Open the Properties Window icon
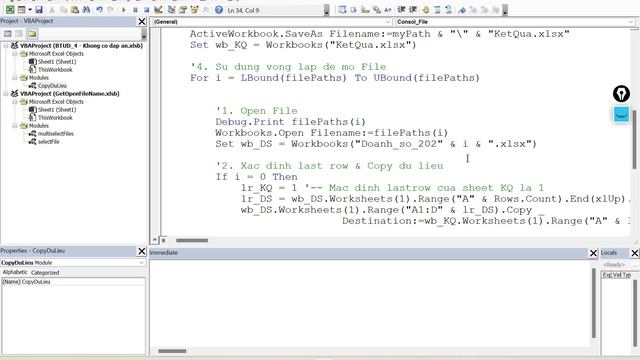The width and height of the screenshot is (640, 360). click(x=183, y=10)
